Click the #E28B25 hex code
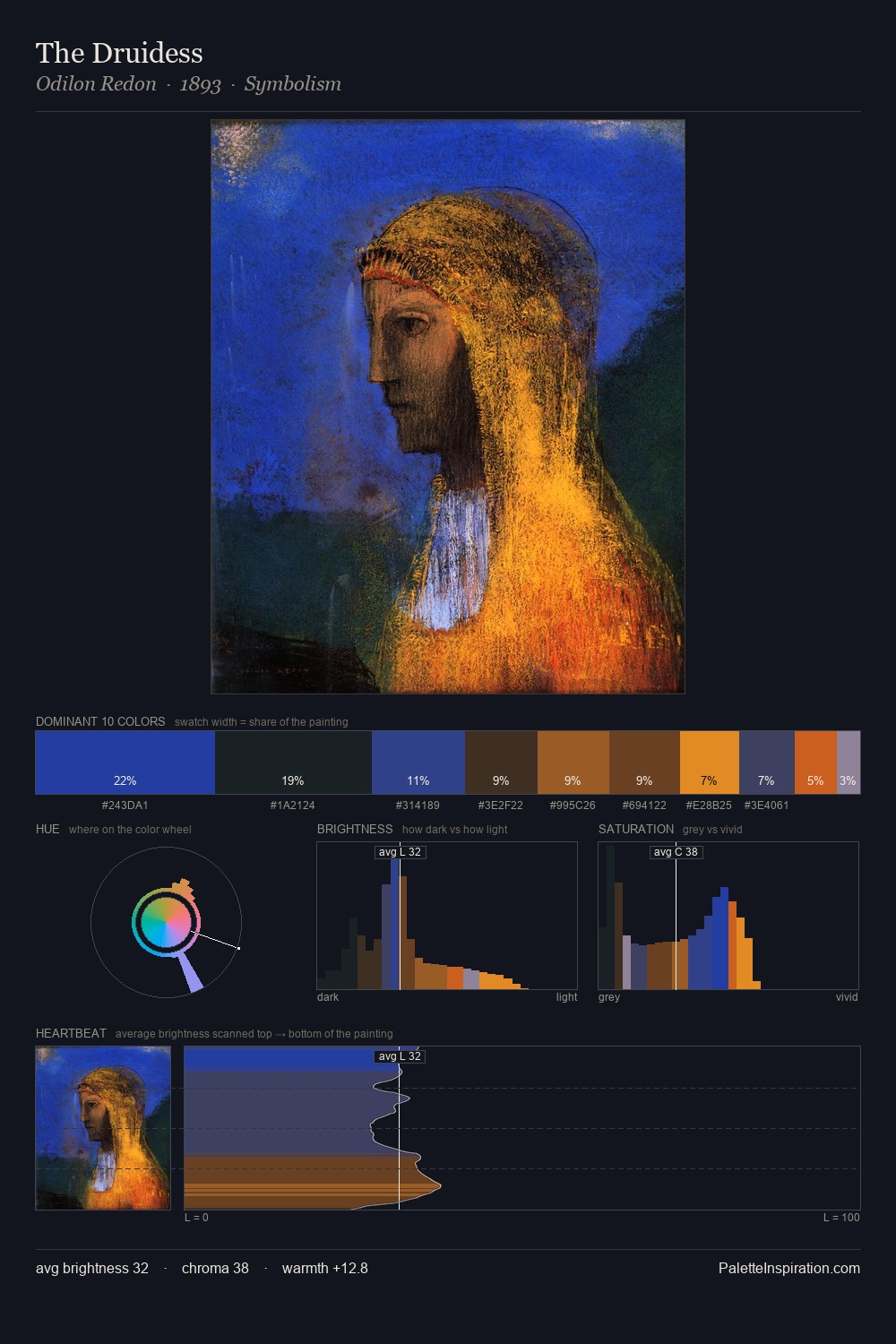The image size is (896, 1344). point(709,806)
